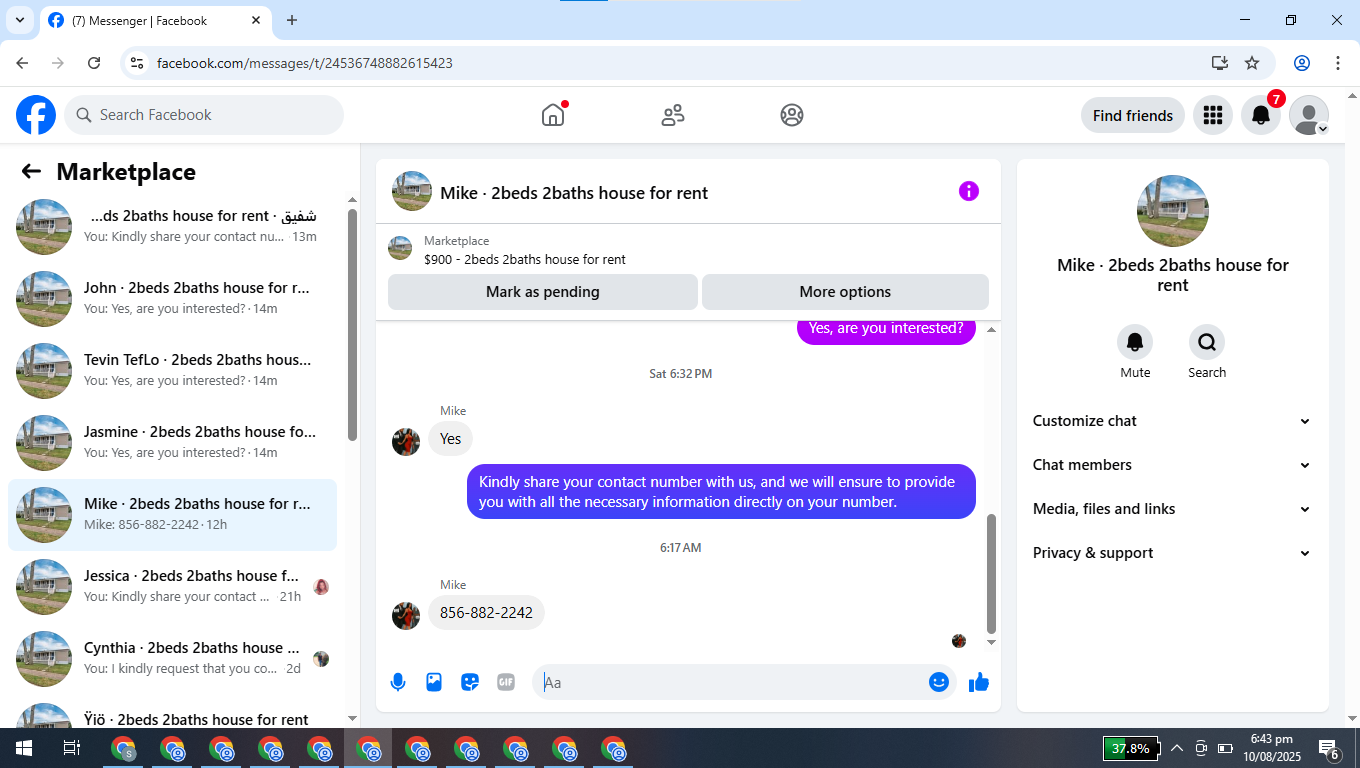Open شفيق conversation at top of list
This screenshot has height=768, width=1360.
(x=172, y=226)
